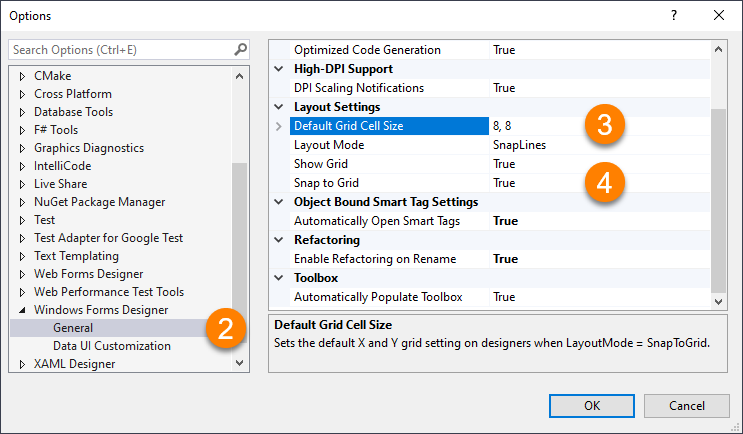Select the Snap to Grid True value

(x=504, y=183)
